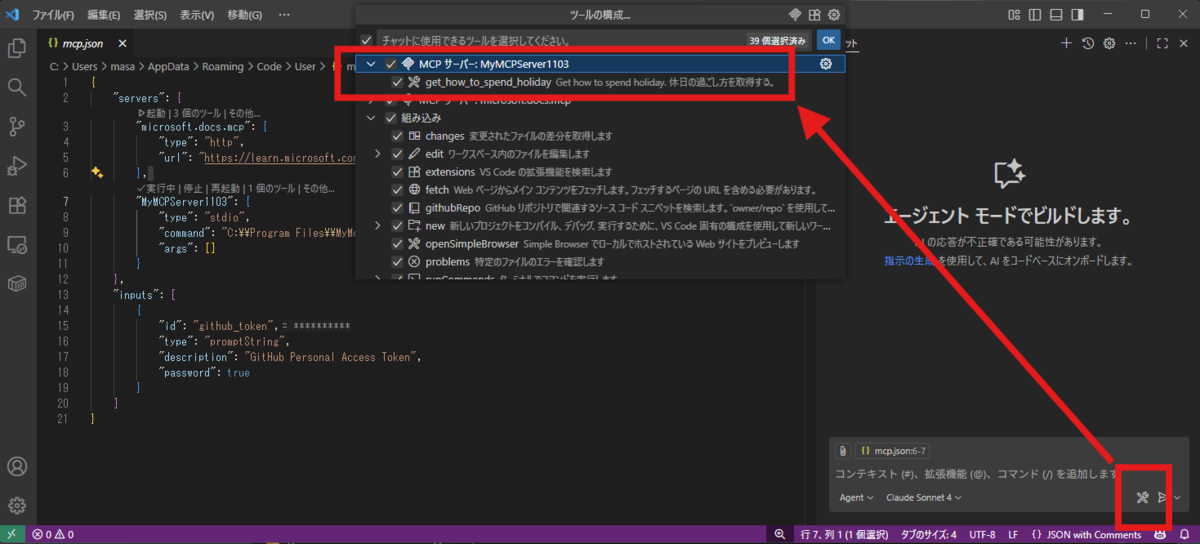Open chat history clock icon
1200x544 pixels.
click(1088, 43)
